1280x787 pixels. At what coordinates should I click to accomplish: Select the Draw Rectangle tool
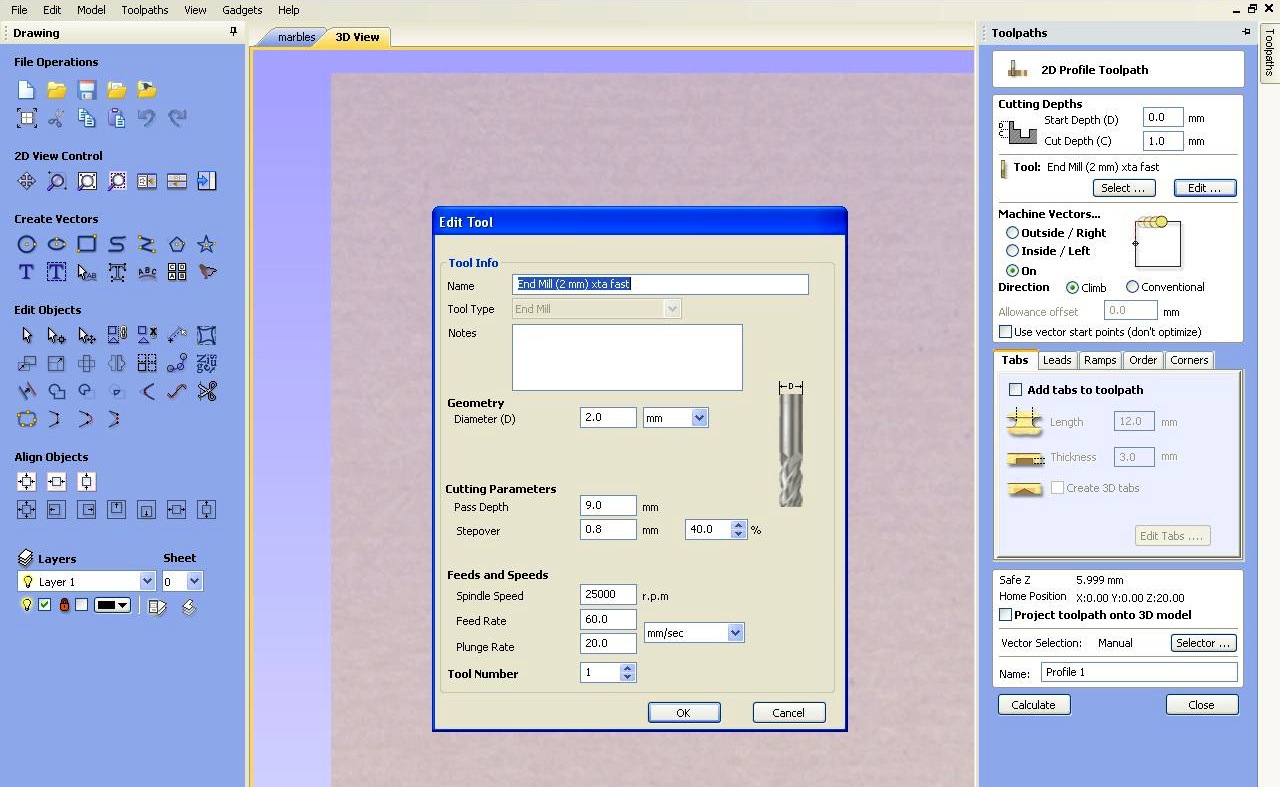(87, 244)
